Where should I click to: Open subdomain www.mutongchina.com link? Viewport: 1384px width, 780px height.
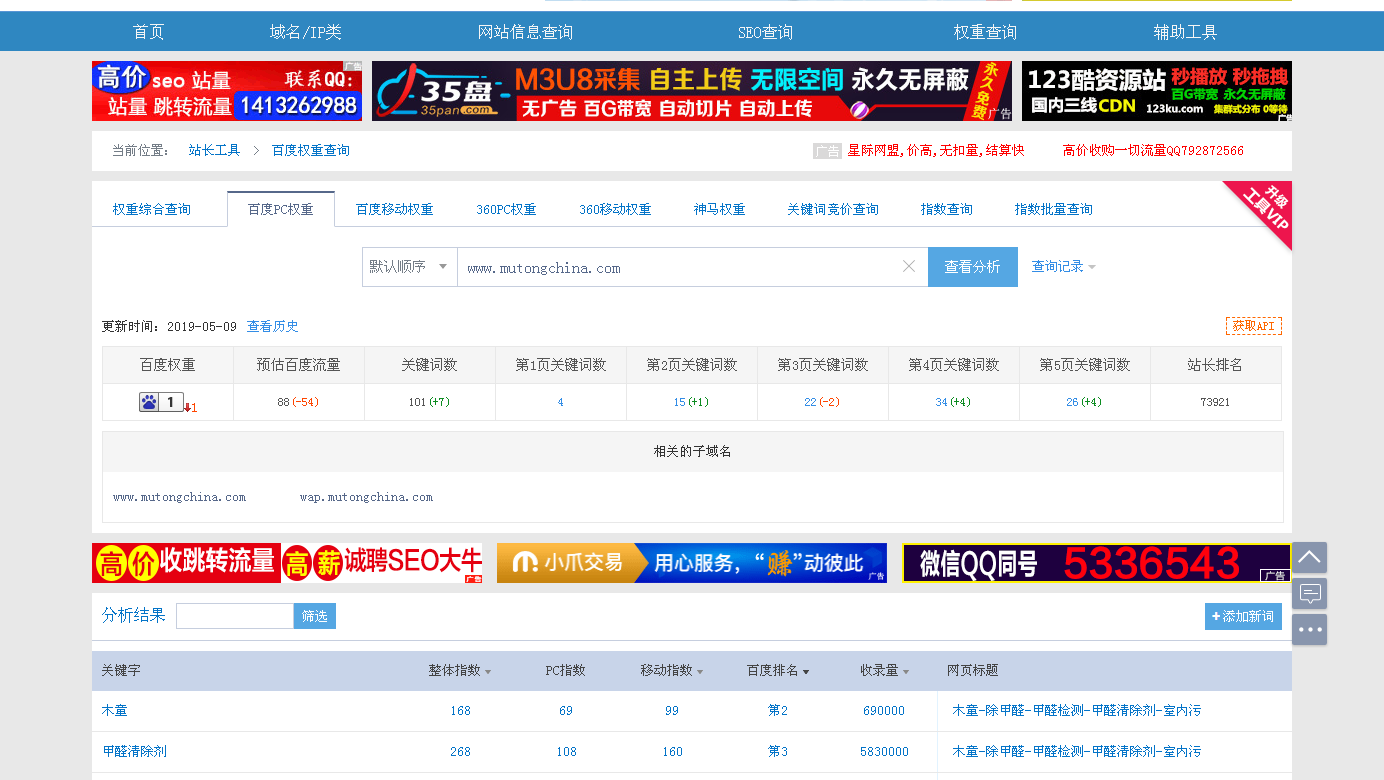[179, 497]
